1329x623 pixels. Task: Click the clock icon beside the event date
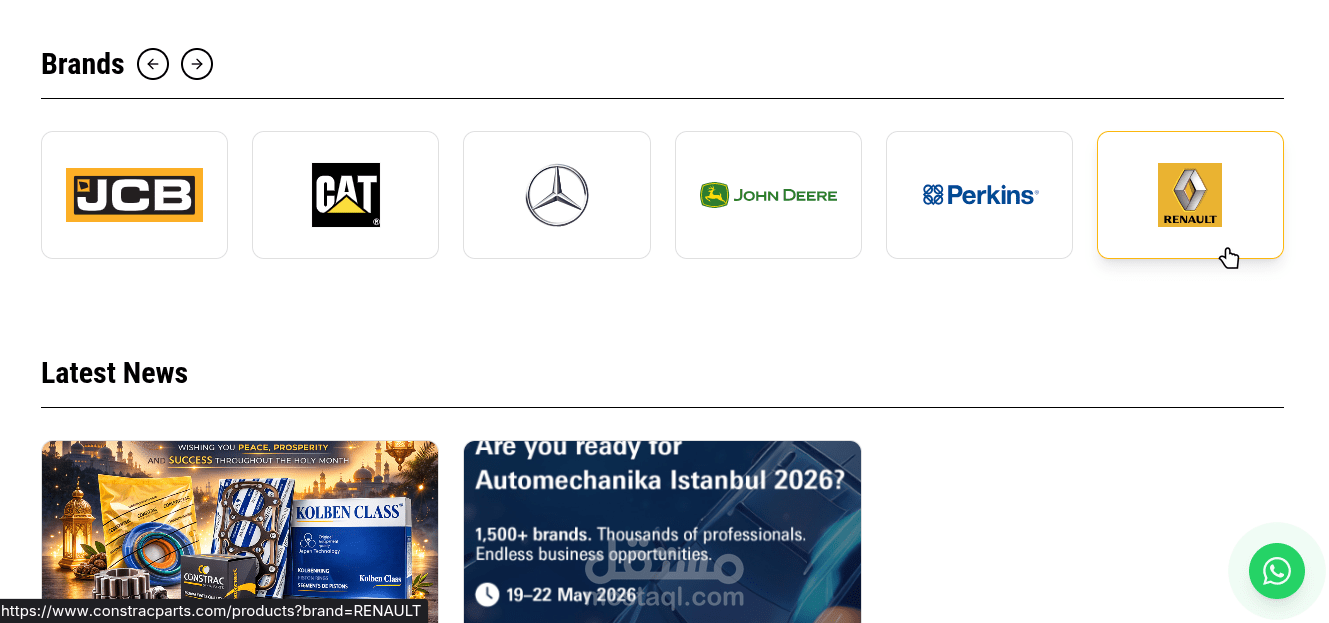point(487,595)
